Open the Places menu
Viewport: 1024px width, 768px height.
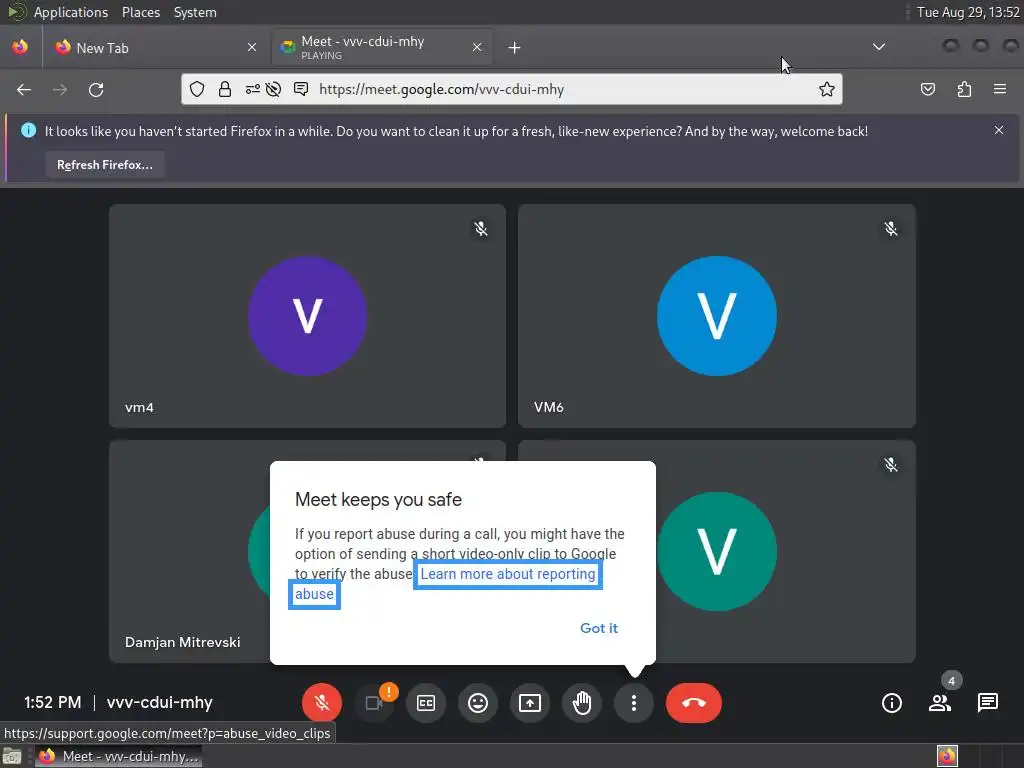click(141, 12)
